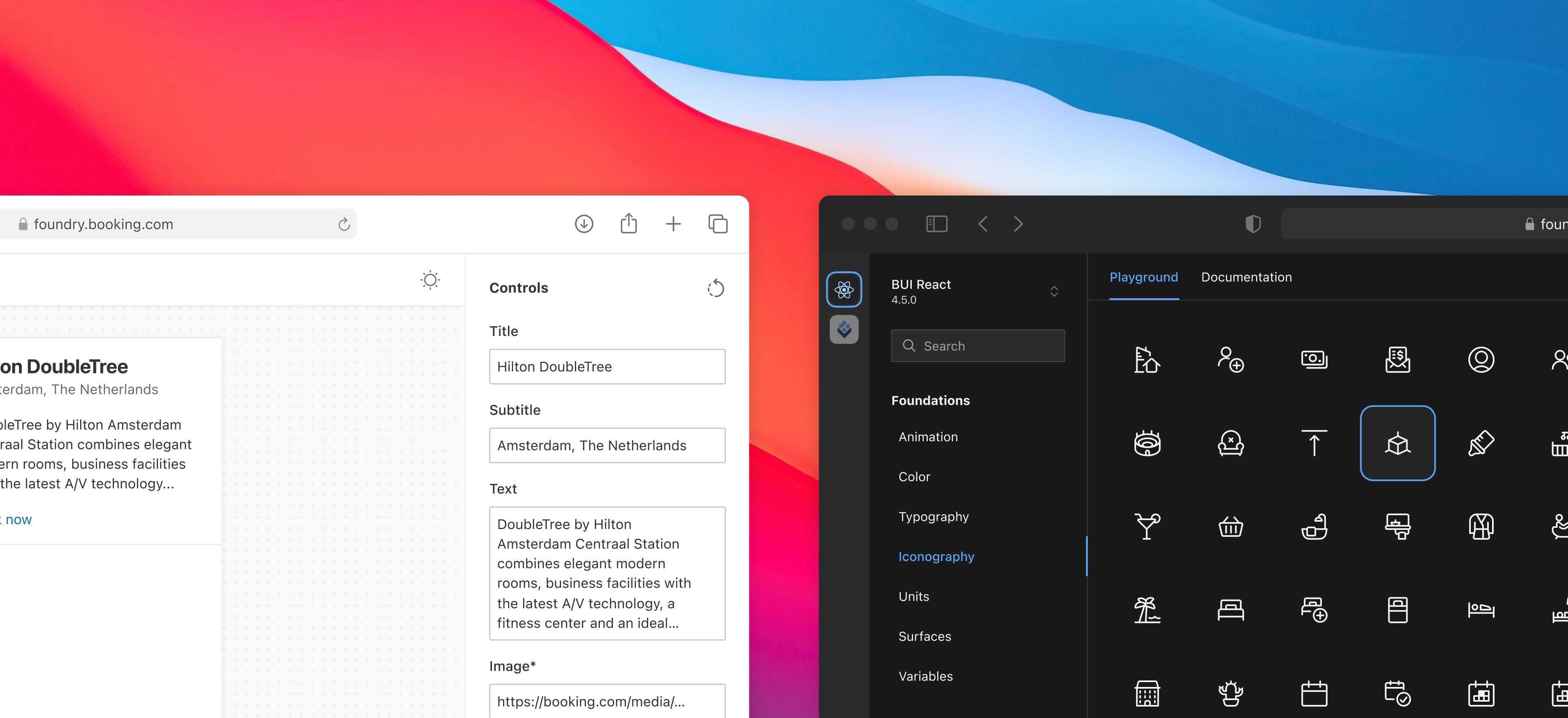Select the highlighted 3D cube icon
1568x718 pixels.
(1398, 443)
